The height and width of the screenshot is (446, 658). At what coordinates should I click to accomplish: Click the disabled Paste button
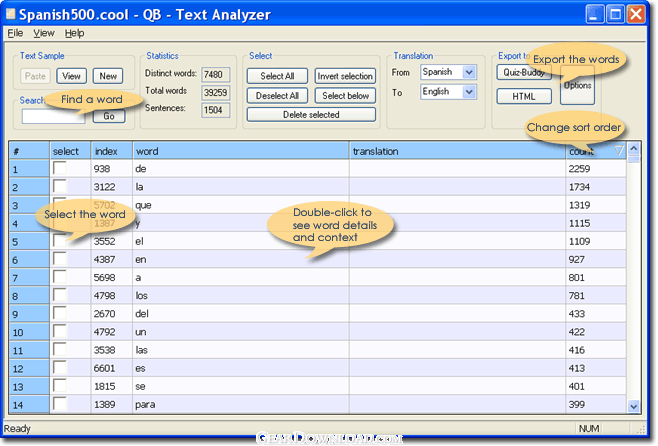(x=35, y=76)
